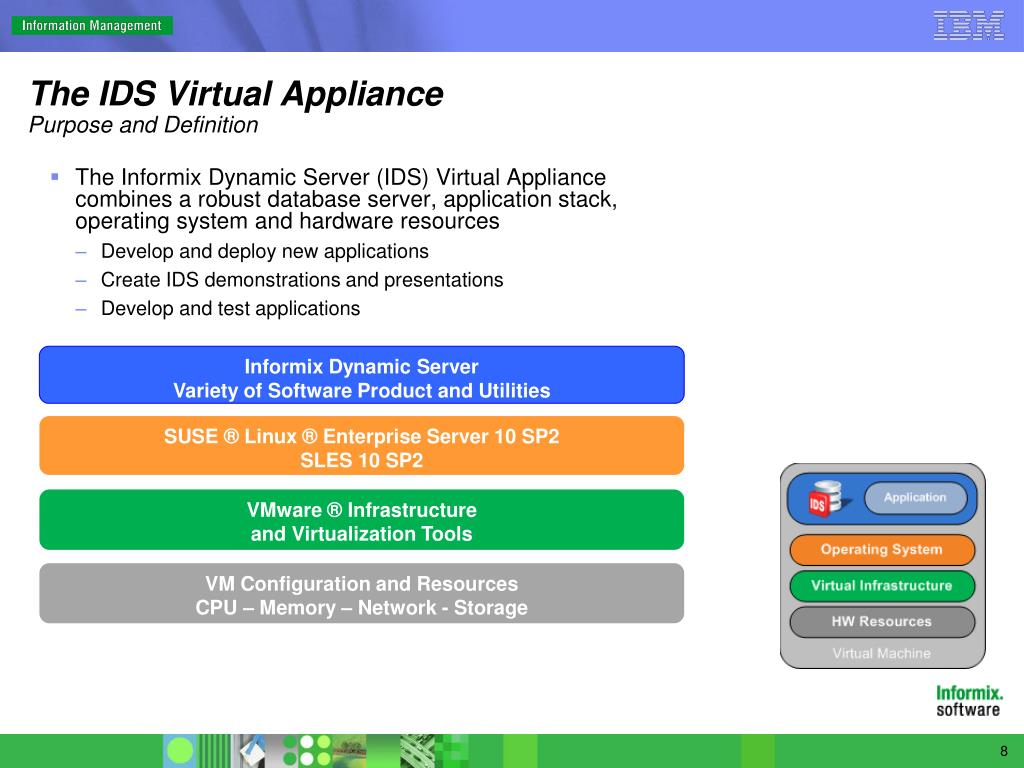
Task: Click the red IDS database icon
Action: pos(828,500)
